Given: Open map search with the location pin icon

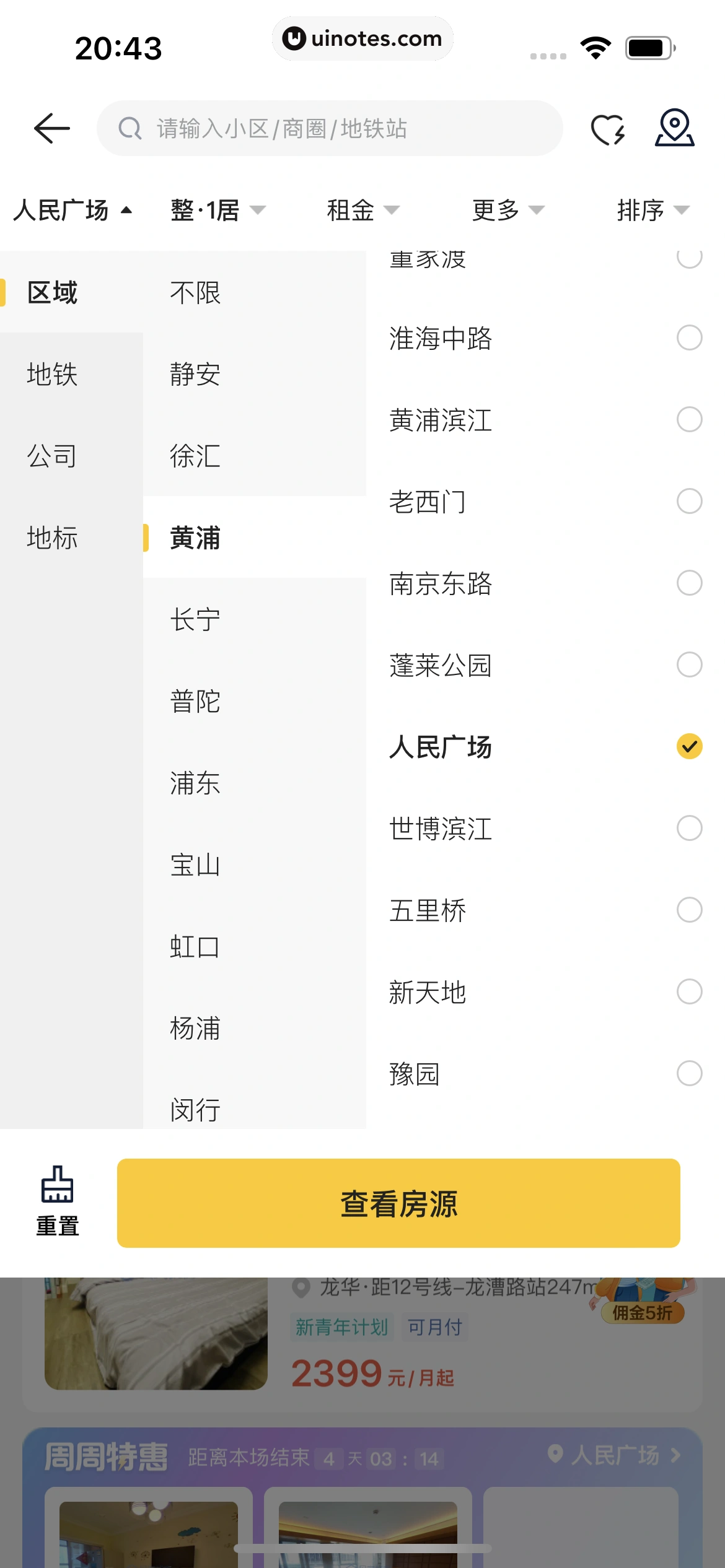Looking at the screenshot, I should click(674, 128).
